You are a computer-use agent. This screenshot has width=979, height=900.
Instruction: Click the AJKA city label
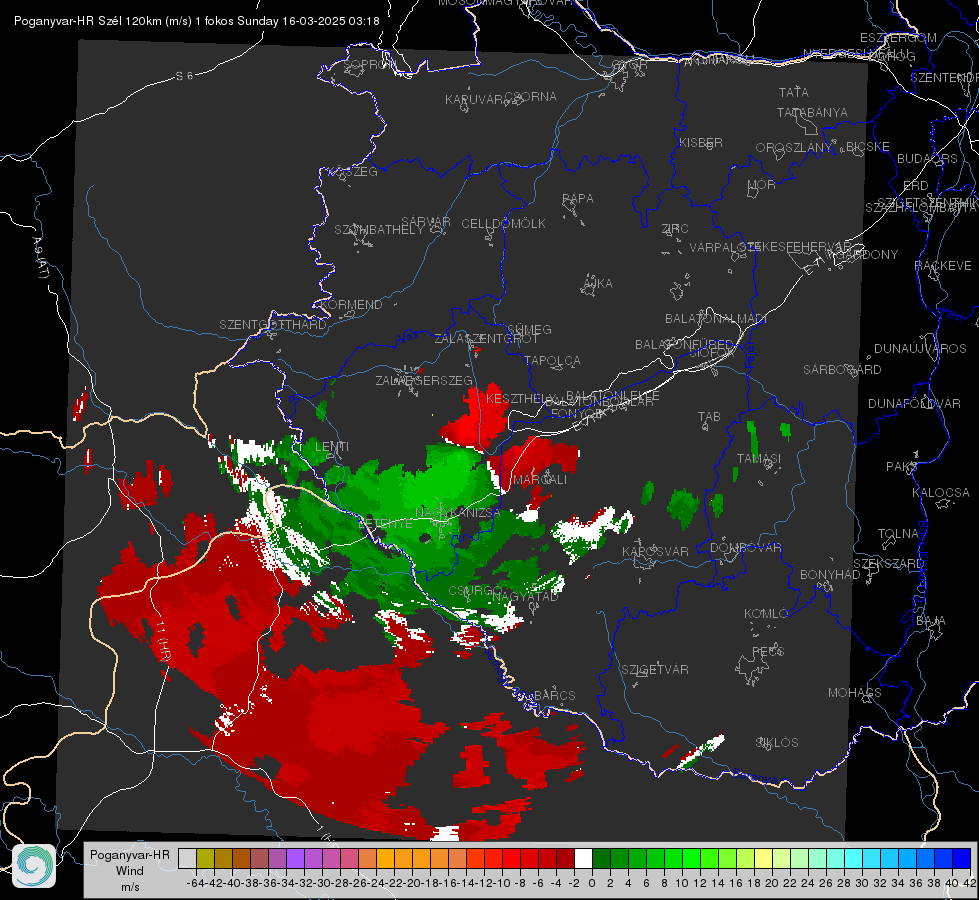click(x=598, y=284)
